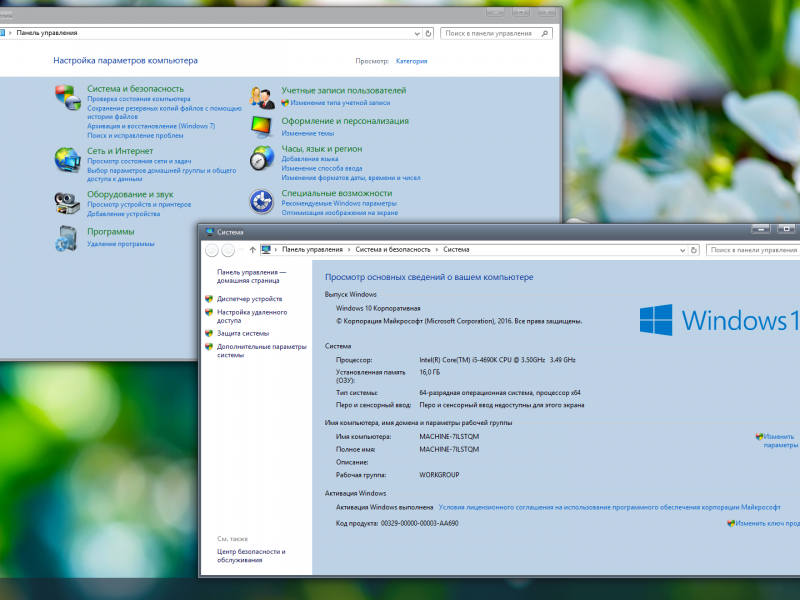Open Clock, Language and Region icon
Screen dimensions: 800x600
click(262, 158)
